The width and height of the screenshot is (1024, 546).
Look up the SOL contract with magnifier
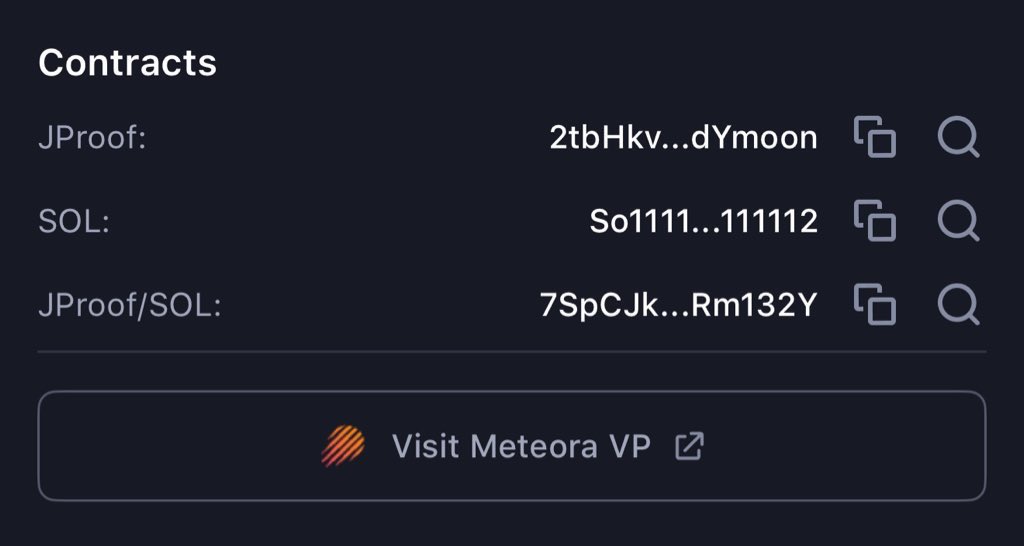[x=958, y=221]
